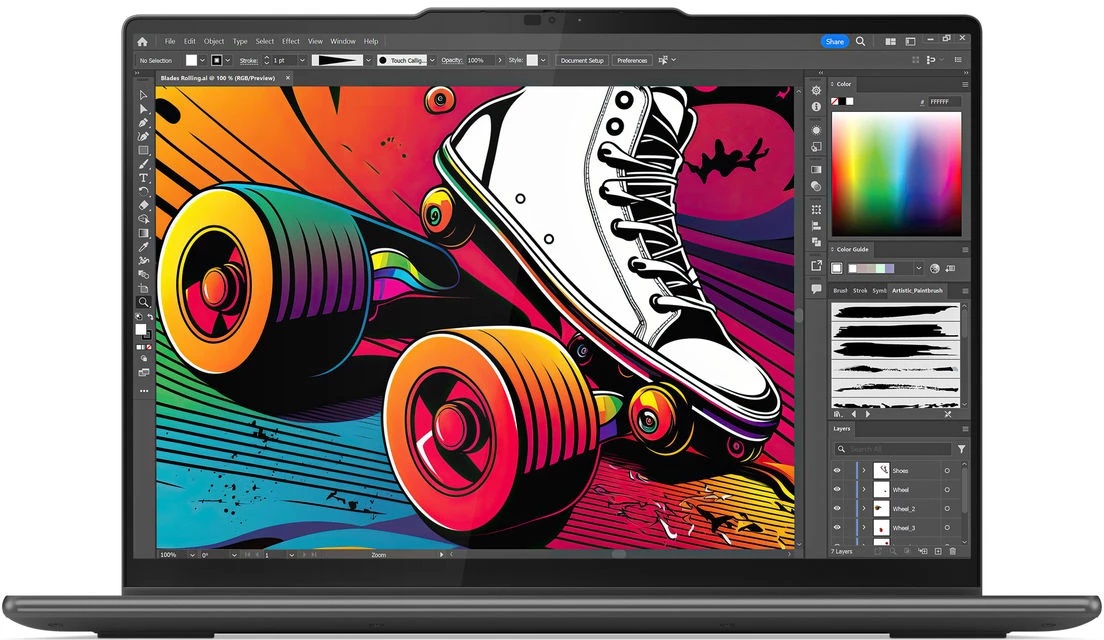Switch to the Artistic_Paintbrush tab

tap(917, 291)
